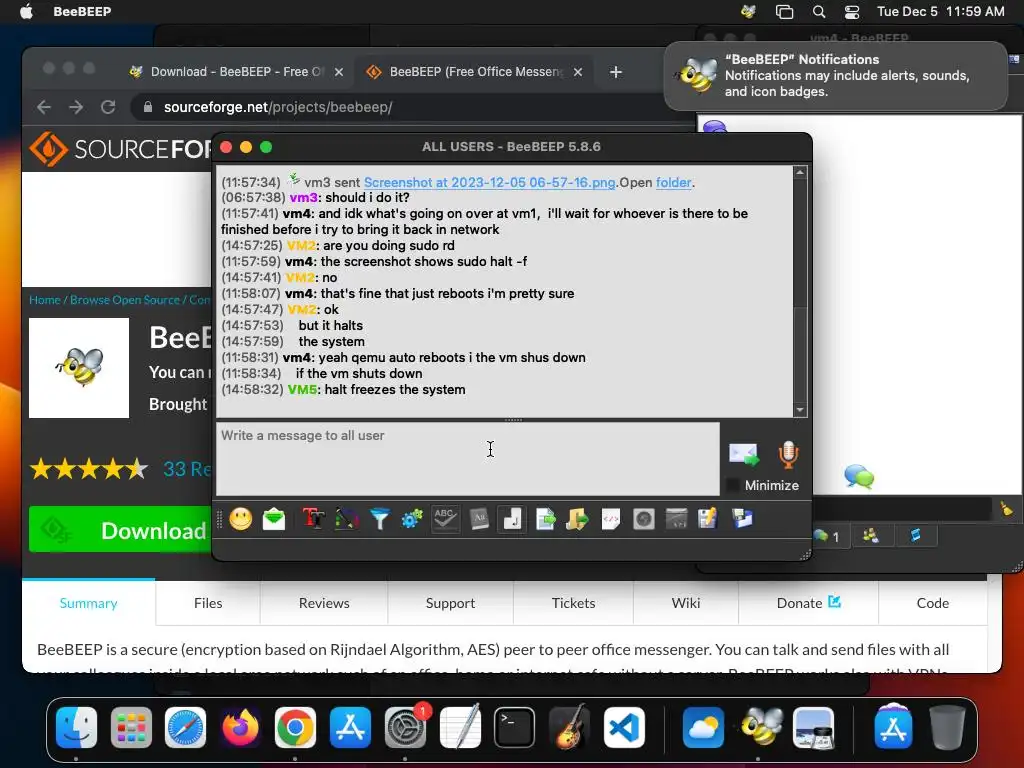
Task: Click the green Download button
Action: tap(120, 530)
